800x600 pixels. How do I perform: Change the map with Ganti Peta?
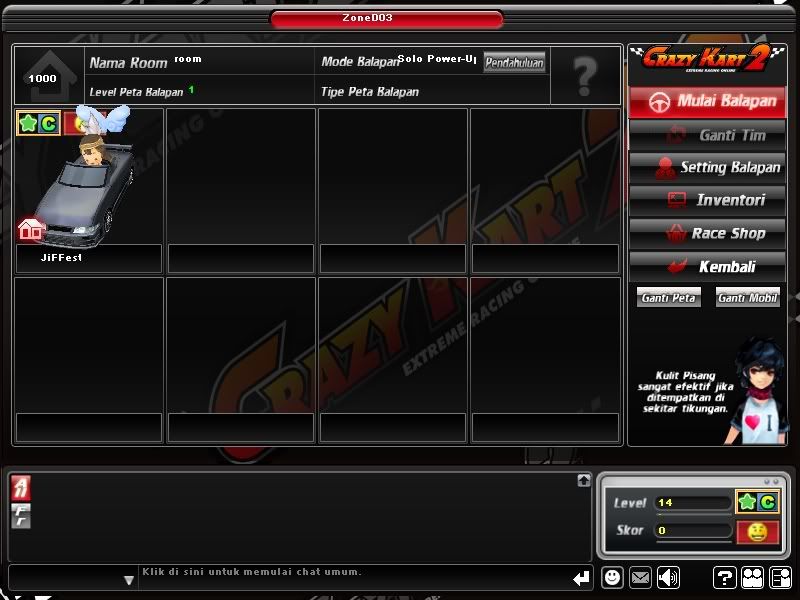pos(668,297)
